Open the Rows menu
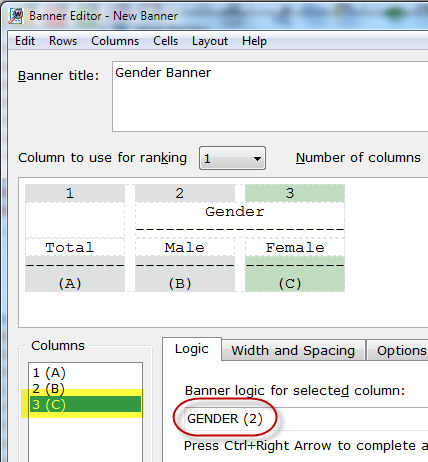Viewport: 428px width, 462px height. pos(63,41)
